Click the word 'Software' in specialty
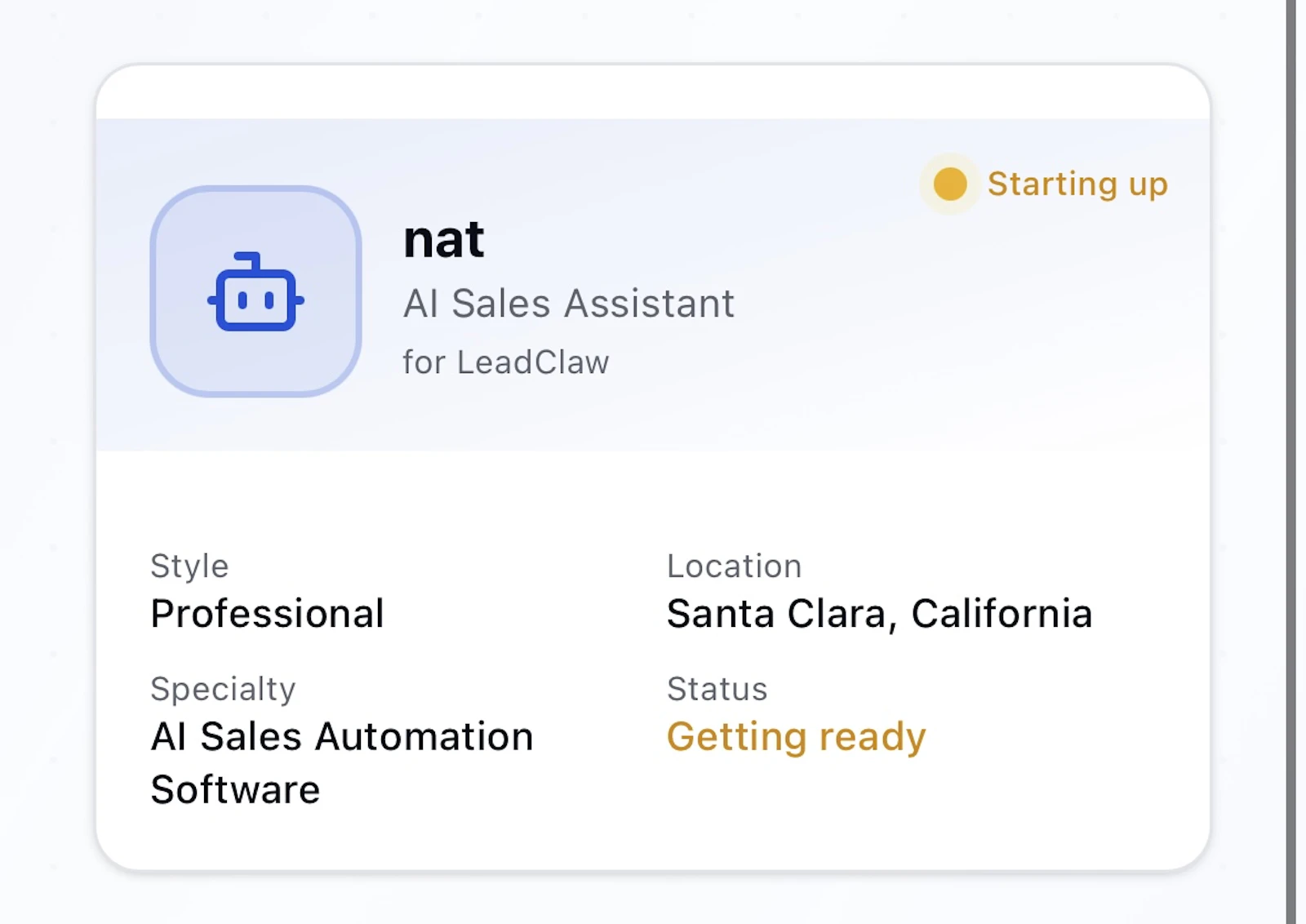The height and width of the screenshot is (924, 1306). 235,790
